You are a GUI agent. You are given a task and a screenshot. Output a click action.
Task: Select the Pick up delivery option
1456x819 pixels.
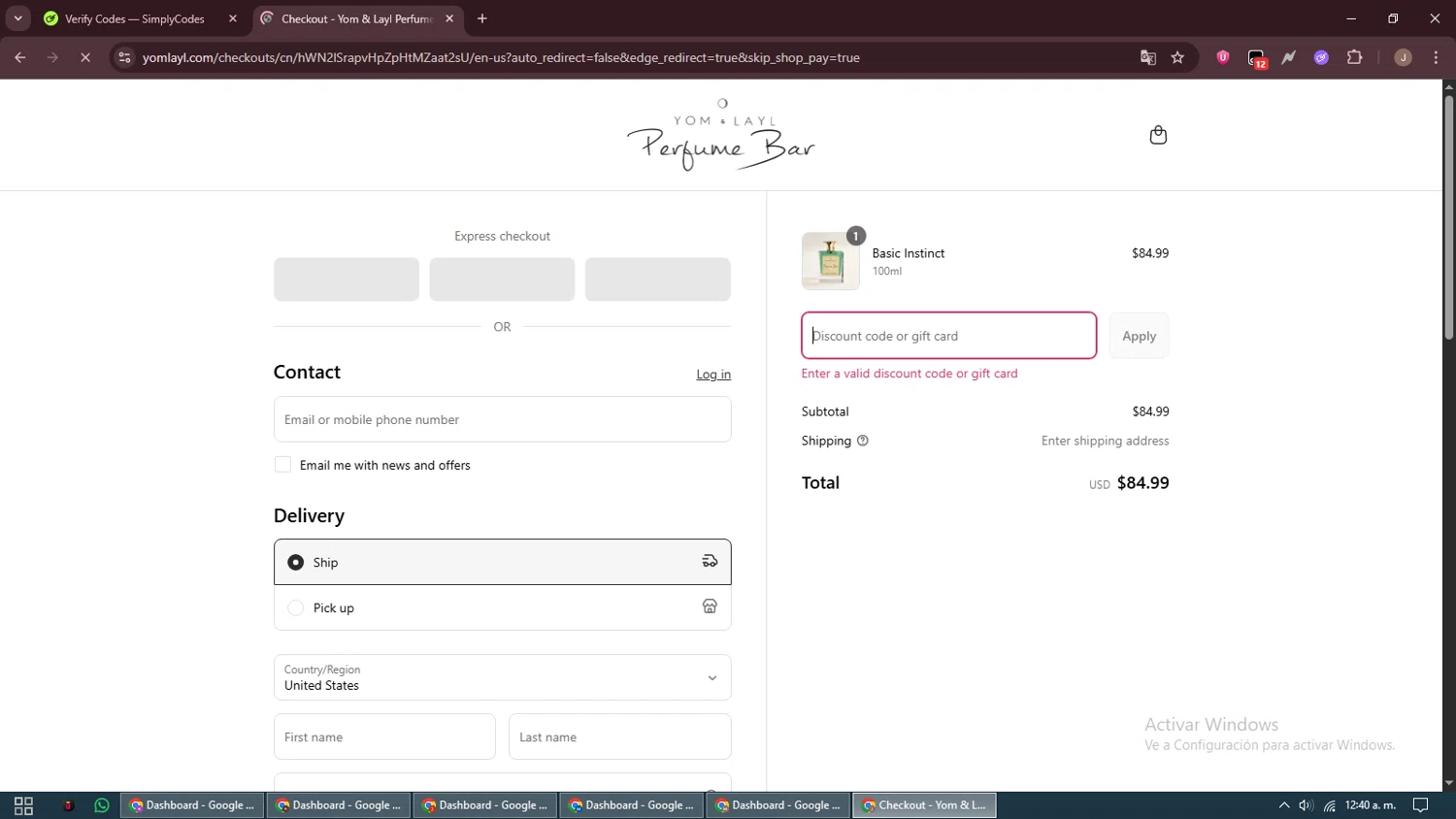point(502,607)
